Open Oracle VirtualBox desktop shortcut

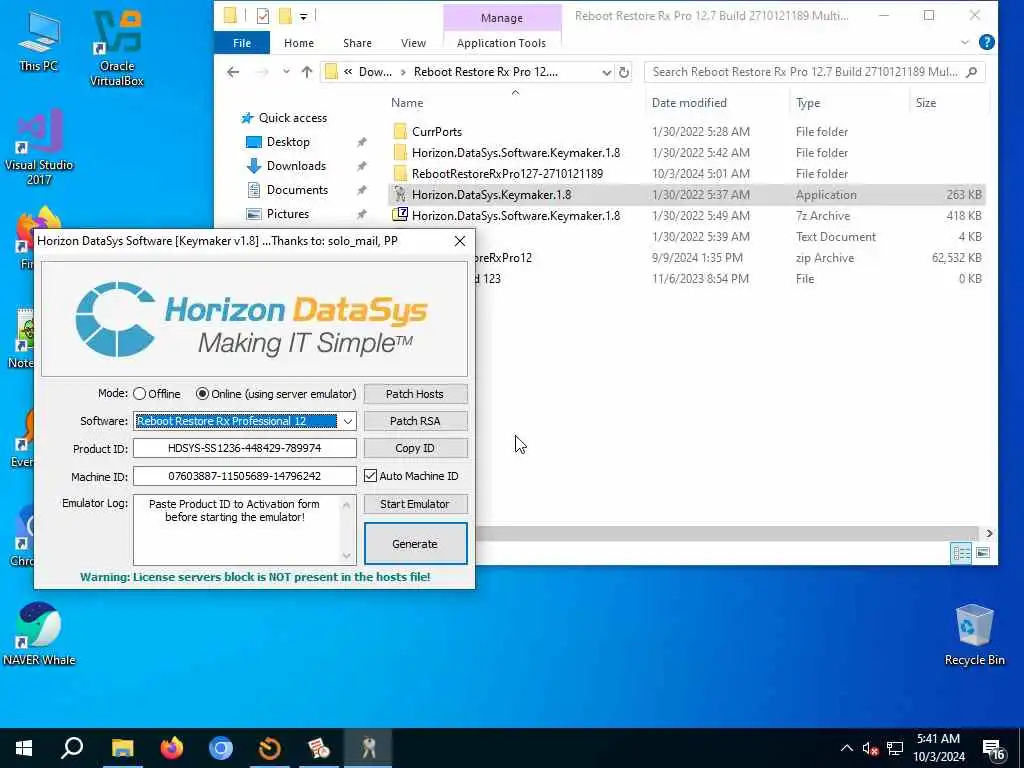point(117,48)
